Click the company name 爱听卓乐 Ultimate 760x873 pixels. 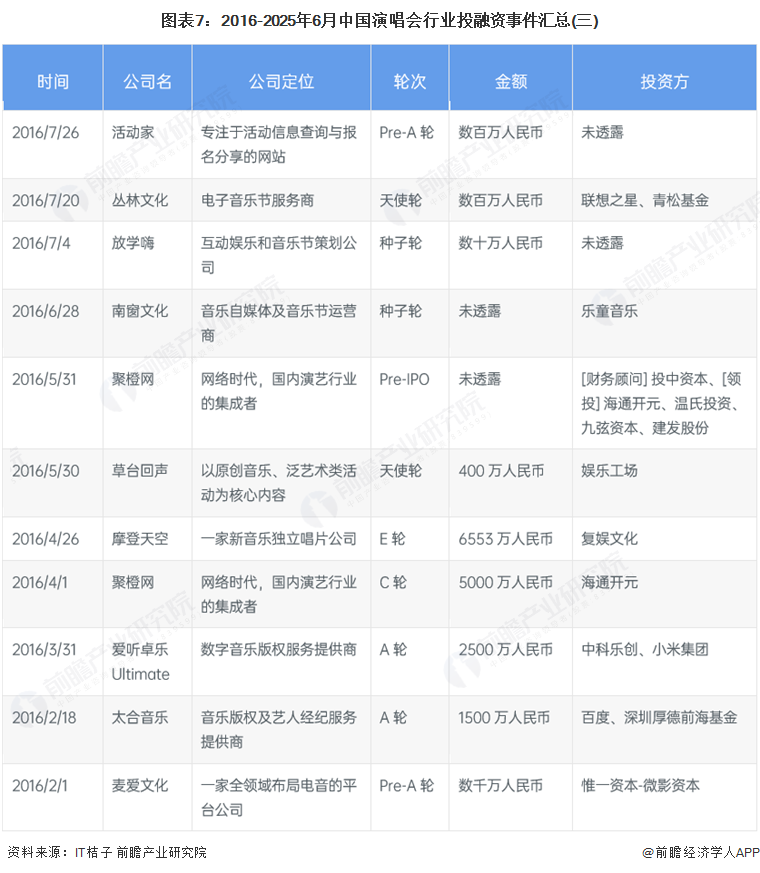pyautogui.click(x=140, y=662)
